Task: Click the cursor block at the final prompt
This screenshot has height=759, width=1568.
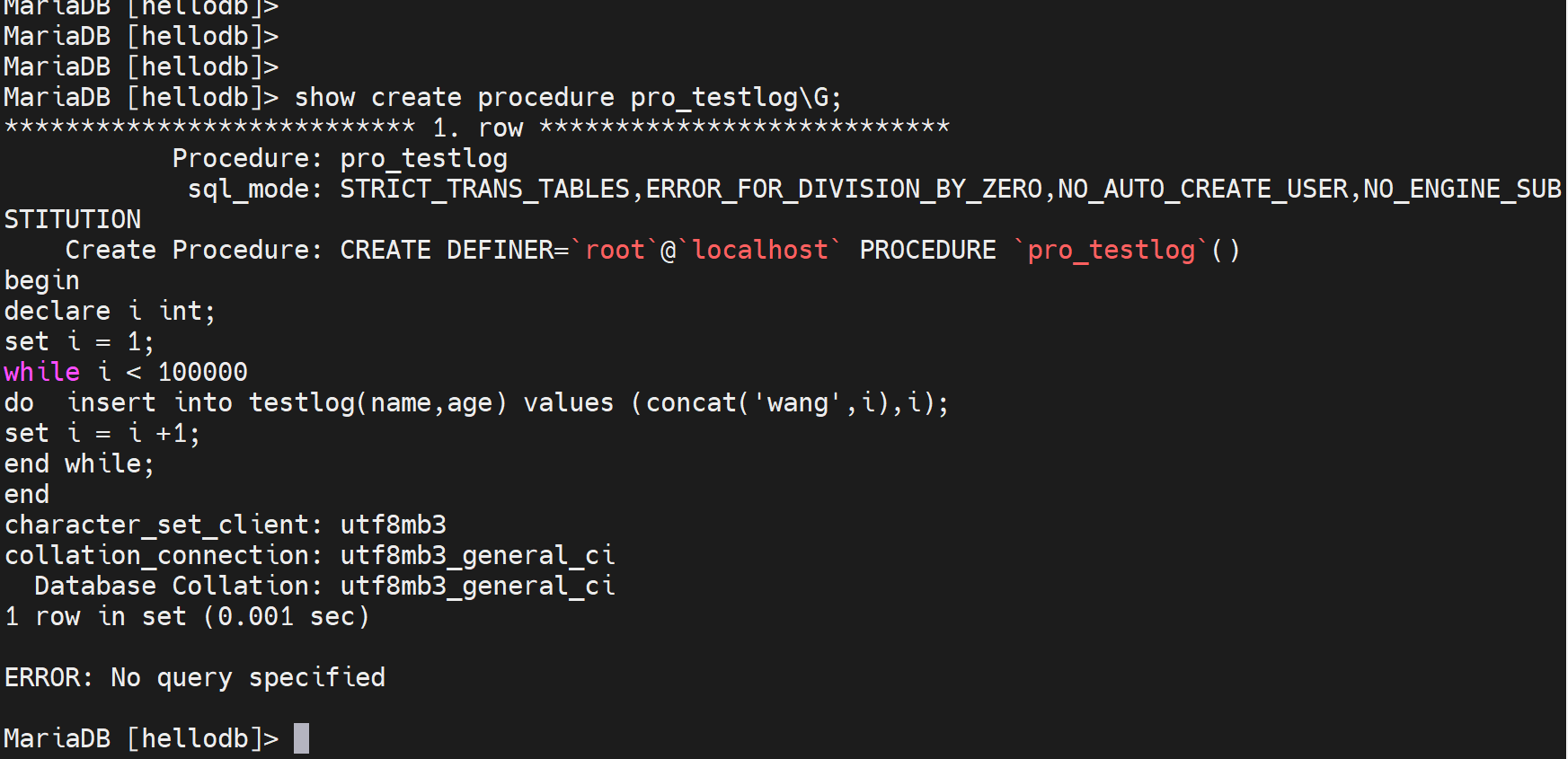Action: point(301,738)
